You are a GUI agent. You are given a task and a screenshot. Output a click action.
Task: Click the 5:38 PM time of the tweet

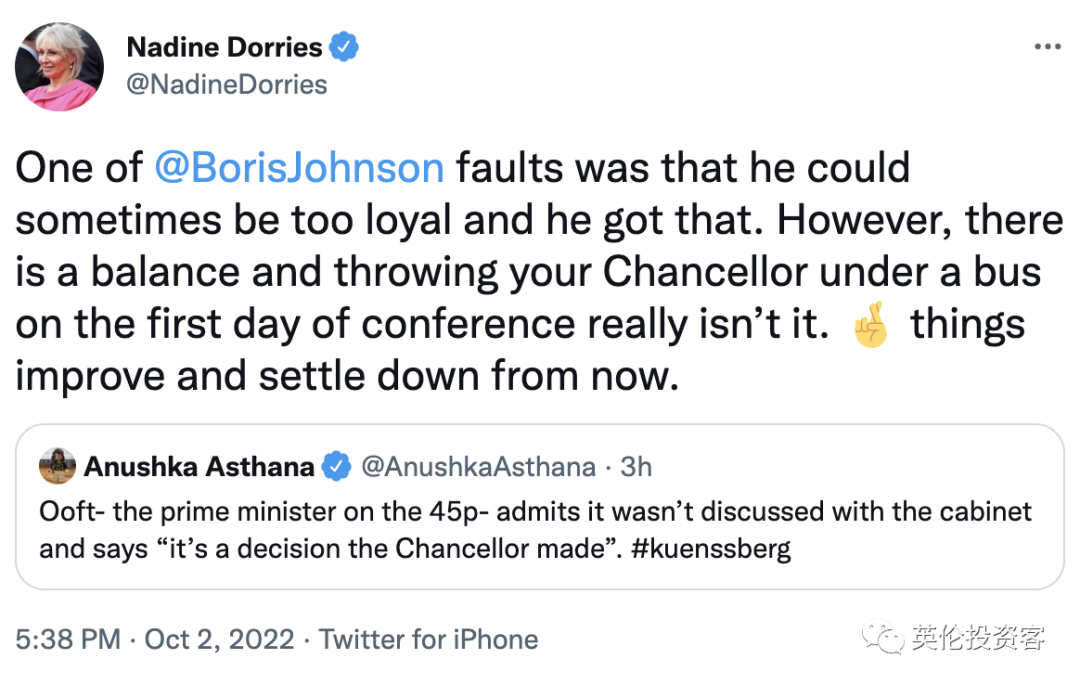coord(68,639)
